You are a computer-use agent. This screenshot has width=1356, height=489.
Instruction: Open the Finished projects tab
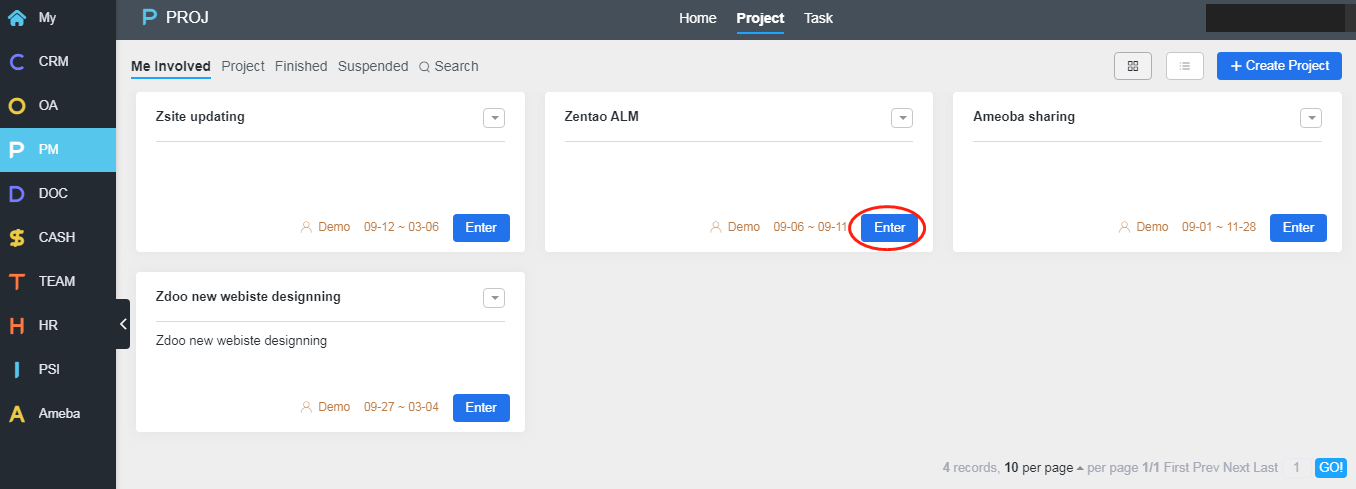pyautogui.click(x=301, y=66)
